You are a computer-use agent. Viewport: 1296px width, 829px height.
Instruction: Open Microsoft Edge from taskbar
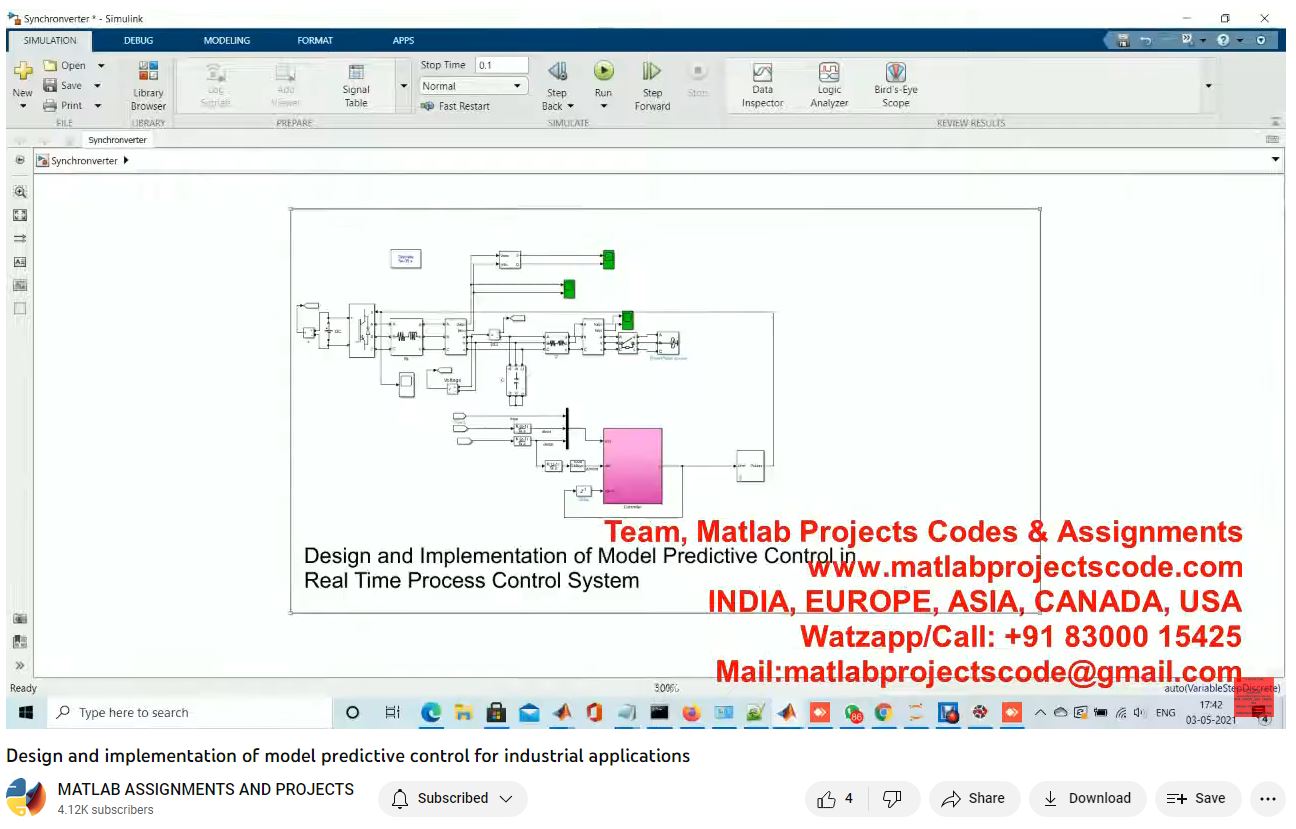pyautogui.click(x=431, y=713)
